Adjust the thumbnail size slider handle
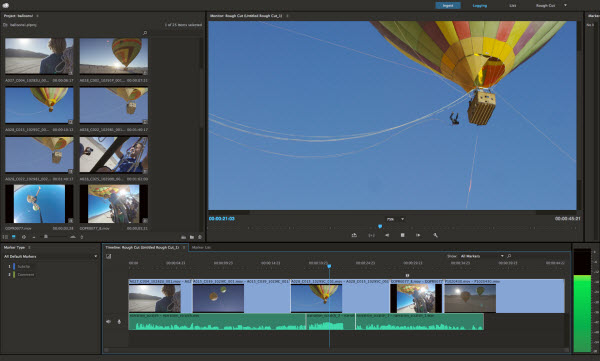600x361 pixels. click(x=46, y=237)
